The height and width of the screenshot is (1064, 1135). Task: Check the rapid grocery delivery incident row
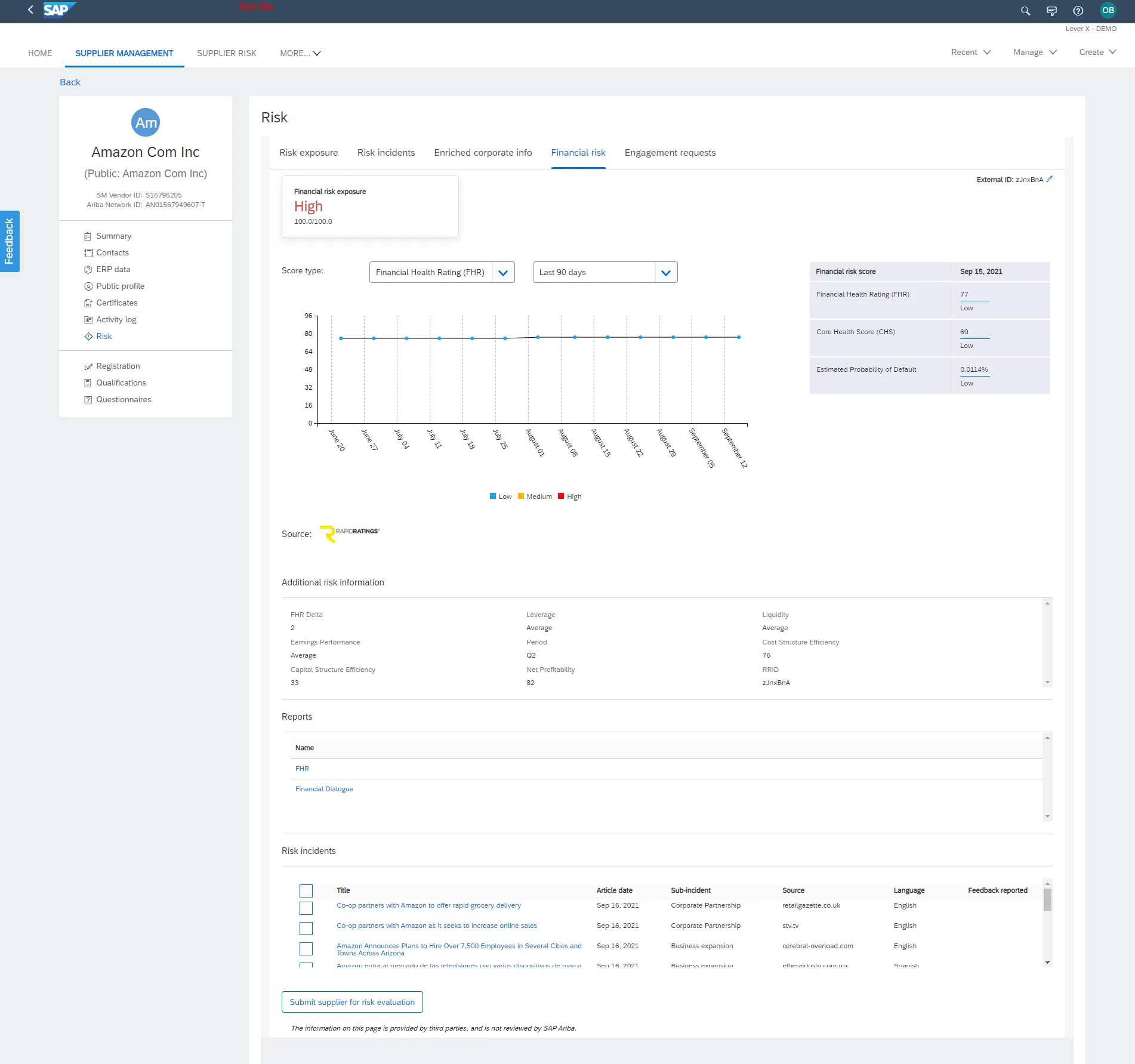point(306,908)
